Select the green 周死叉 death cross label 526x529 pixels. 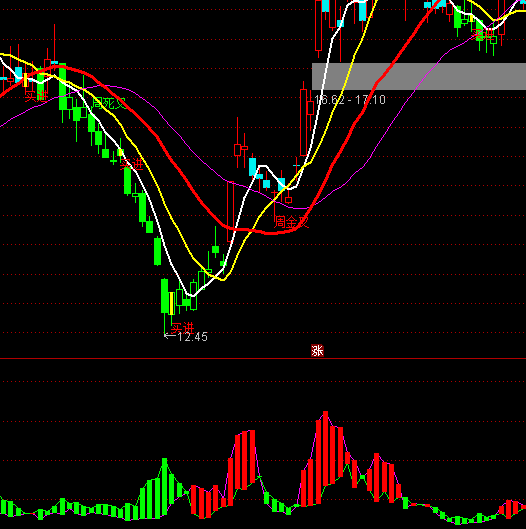(109, 103)
